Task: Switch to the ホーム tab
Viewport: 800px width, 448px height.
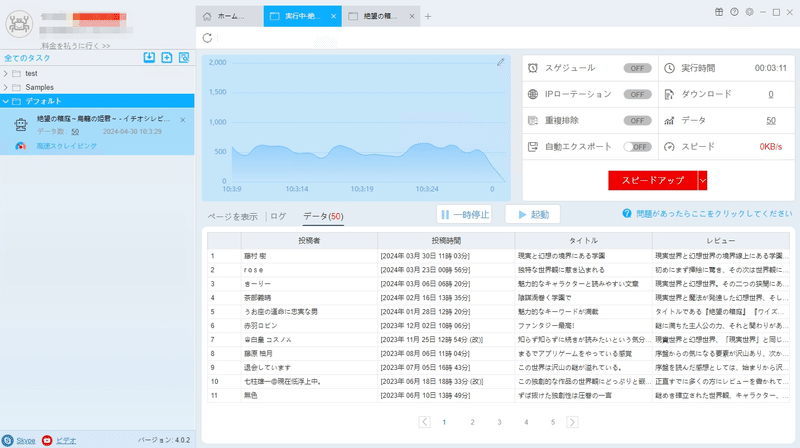Action: pyautogui.click(x=230, y=16)
